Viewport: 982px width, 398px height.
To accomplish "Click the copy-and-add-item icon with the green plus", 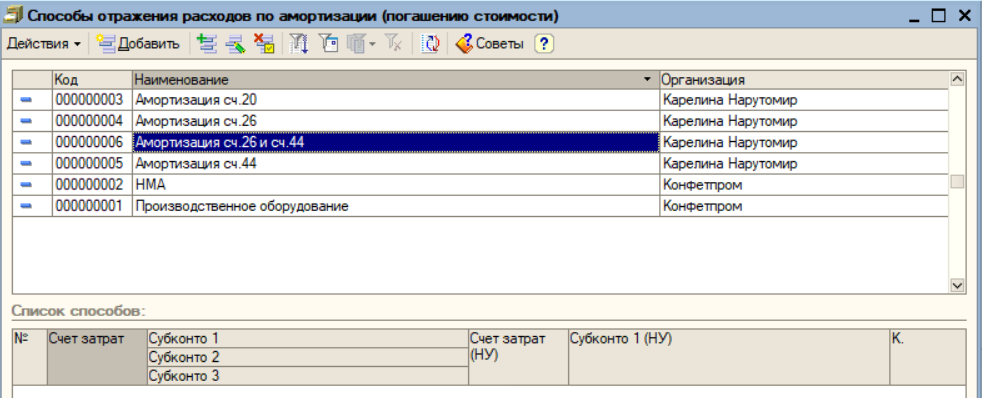I will click(206, 44).
